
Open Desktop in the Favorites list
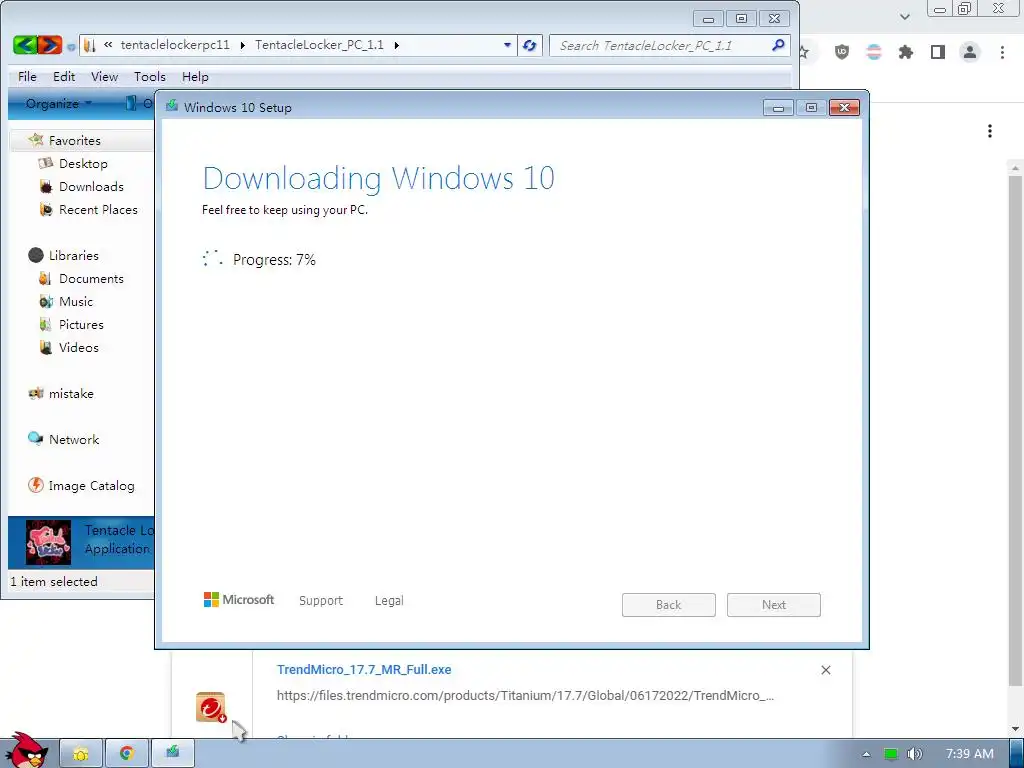83,163
